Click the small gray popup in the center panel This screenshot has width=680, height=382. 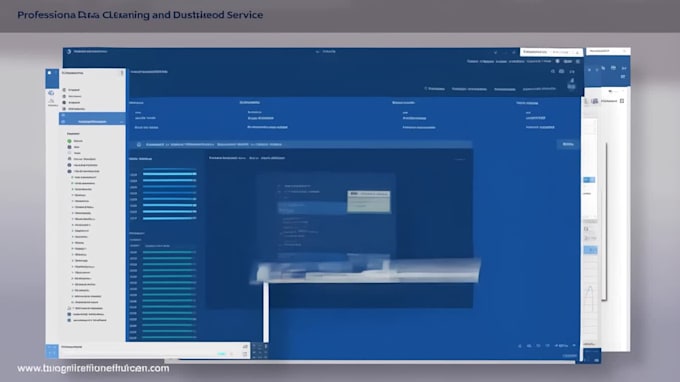[x=369, y=201]
